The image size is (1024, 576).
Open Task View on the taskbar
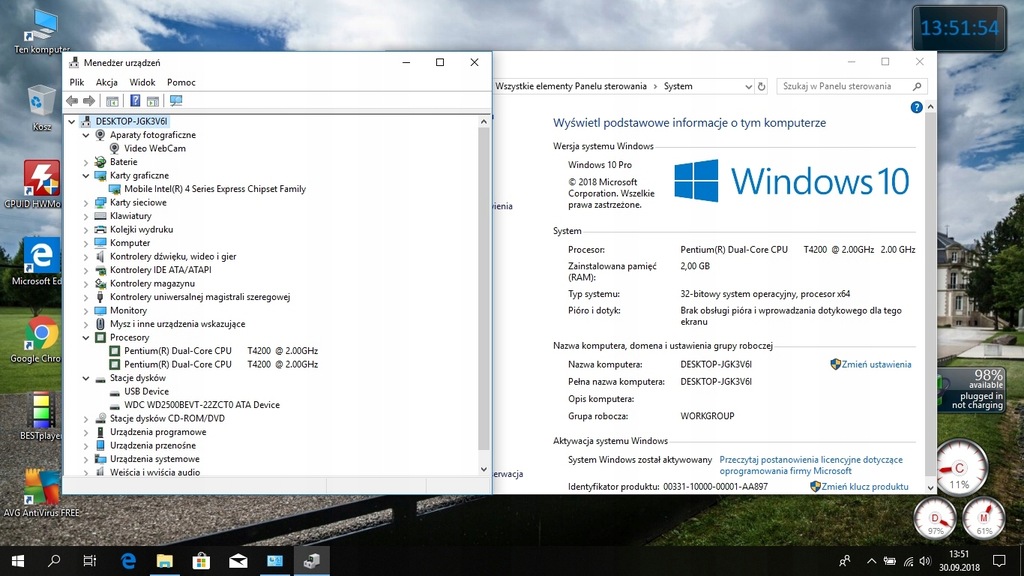tap(90, 560)
